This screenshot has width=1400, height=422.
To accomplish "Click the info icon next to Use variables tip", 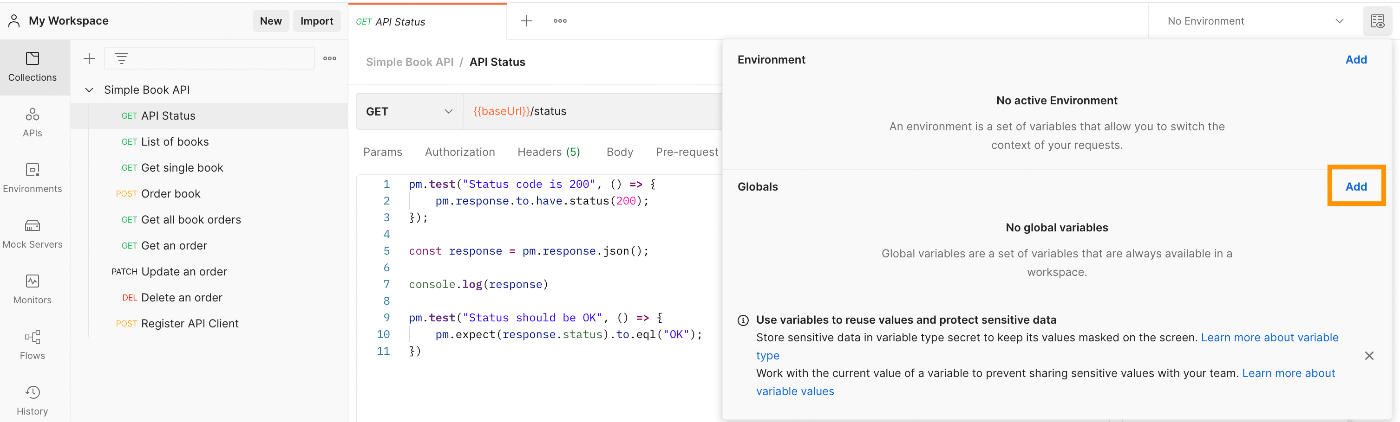I will pos(743,321).
